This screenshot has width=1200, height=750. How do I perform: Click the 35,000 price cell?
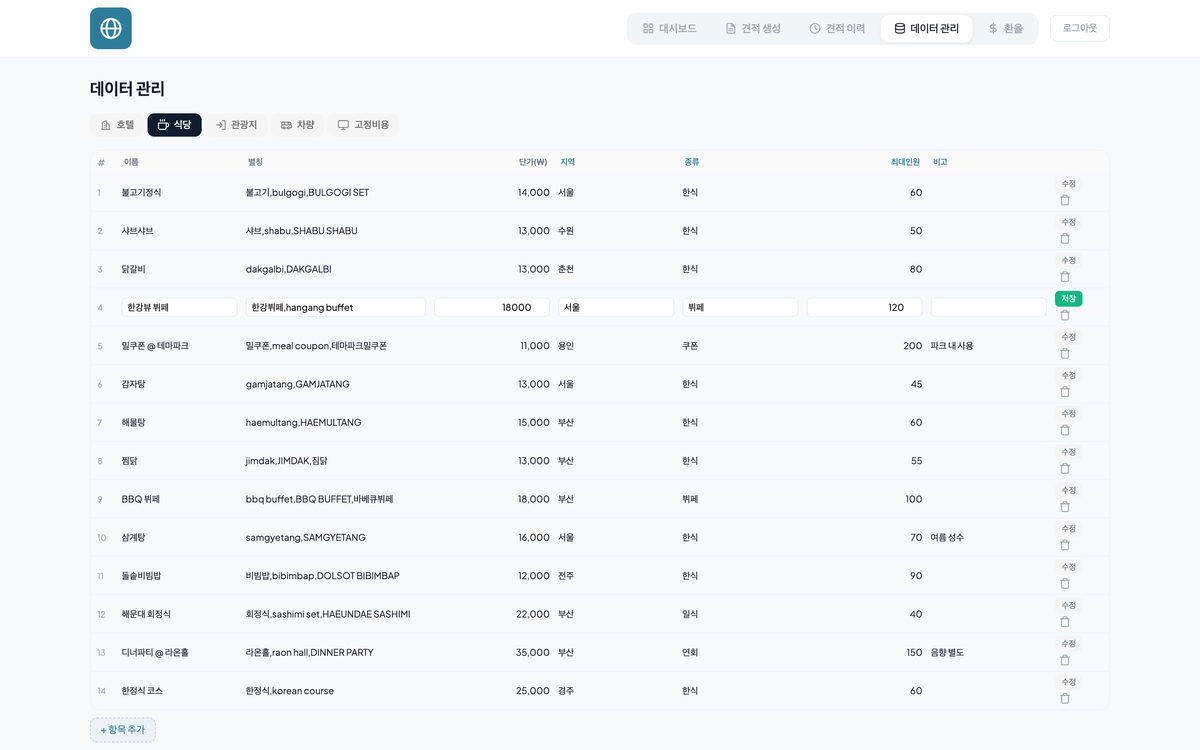point(533,652)
